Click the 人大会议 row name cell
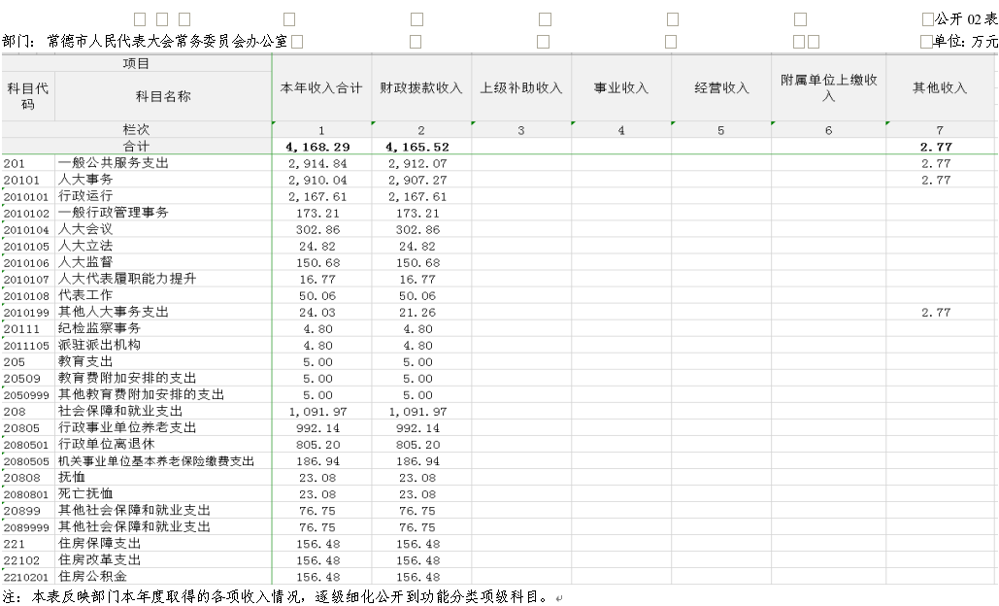Viewport: 999px width, 606px height. click(163, 229)
